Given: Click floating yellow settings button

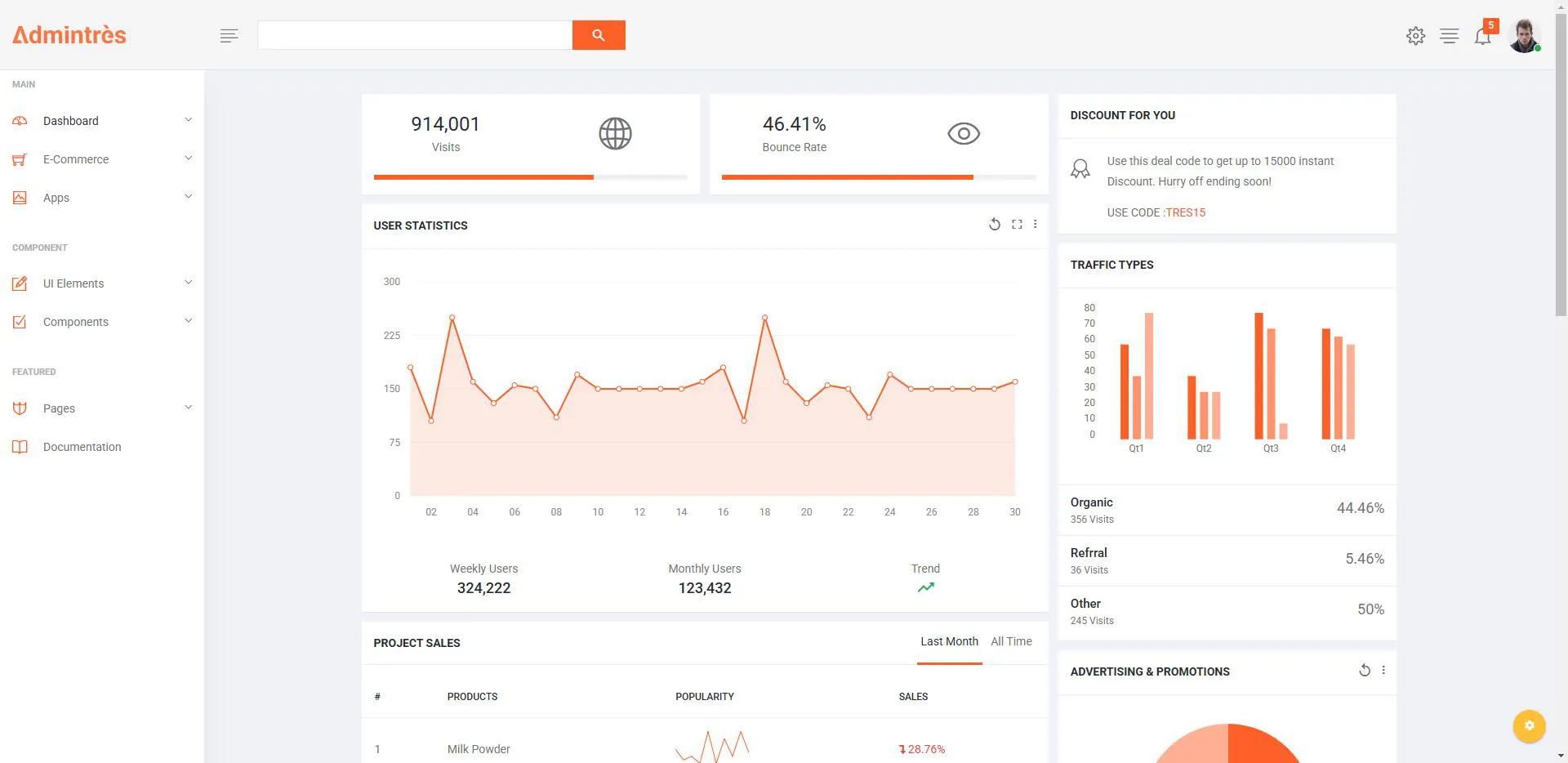Looking at the screenshot, I should tap(1530, 725).
